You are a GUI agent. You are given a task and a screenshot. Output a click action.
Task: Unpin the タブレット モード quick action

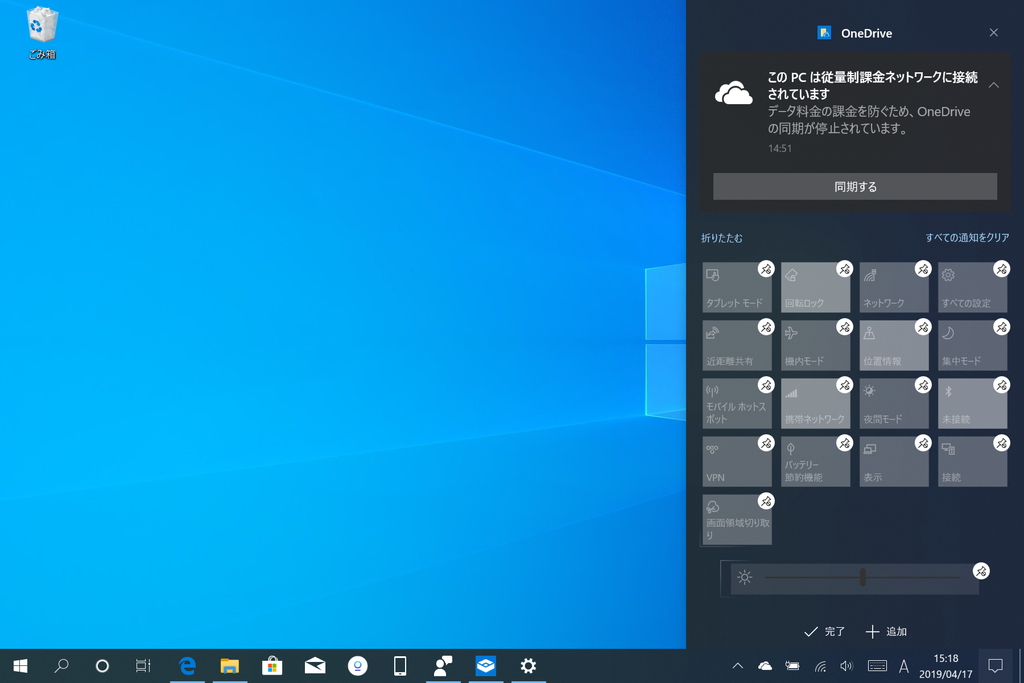(x=766, y=269)
